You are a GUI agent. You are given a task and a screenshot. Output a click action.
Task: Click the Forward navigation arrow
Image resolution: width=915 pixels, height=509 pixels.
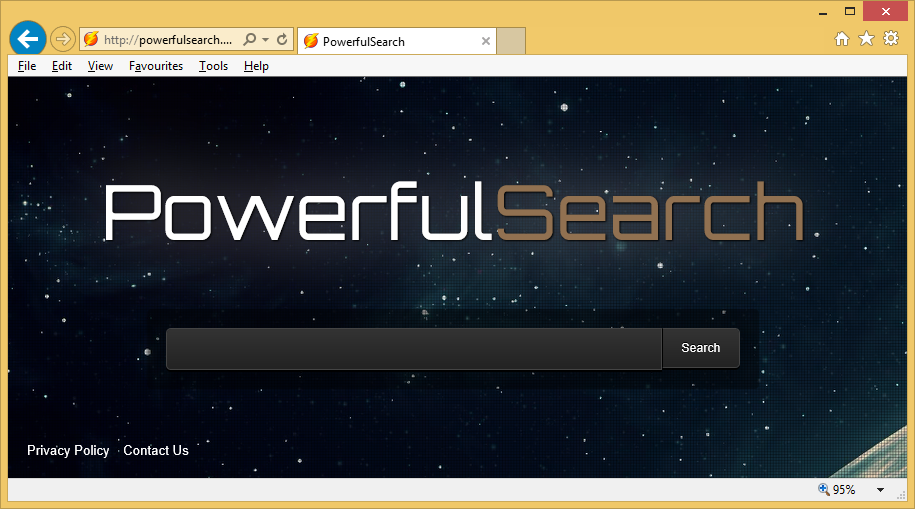62,40
